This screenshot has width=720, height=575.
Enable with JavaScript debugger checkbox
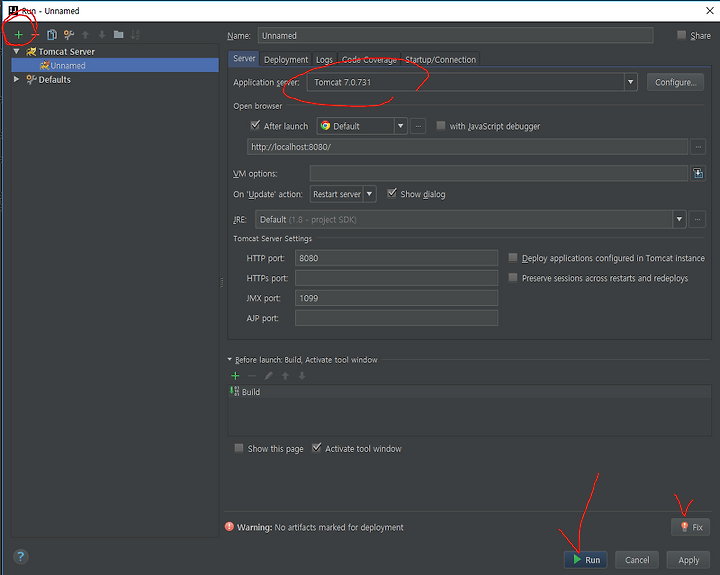[x=441, y=125]
